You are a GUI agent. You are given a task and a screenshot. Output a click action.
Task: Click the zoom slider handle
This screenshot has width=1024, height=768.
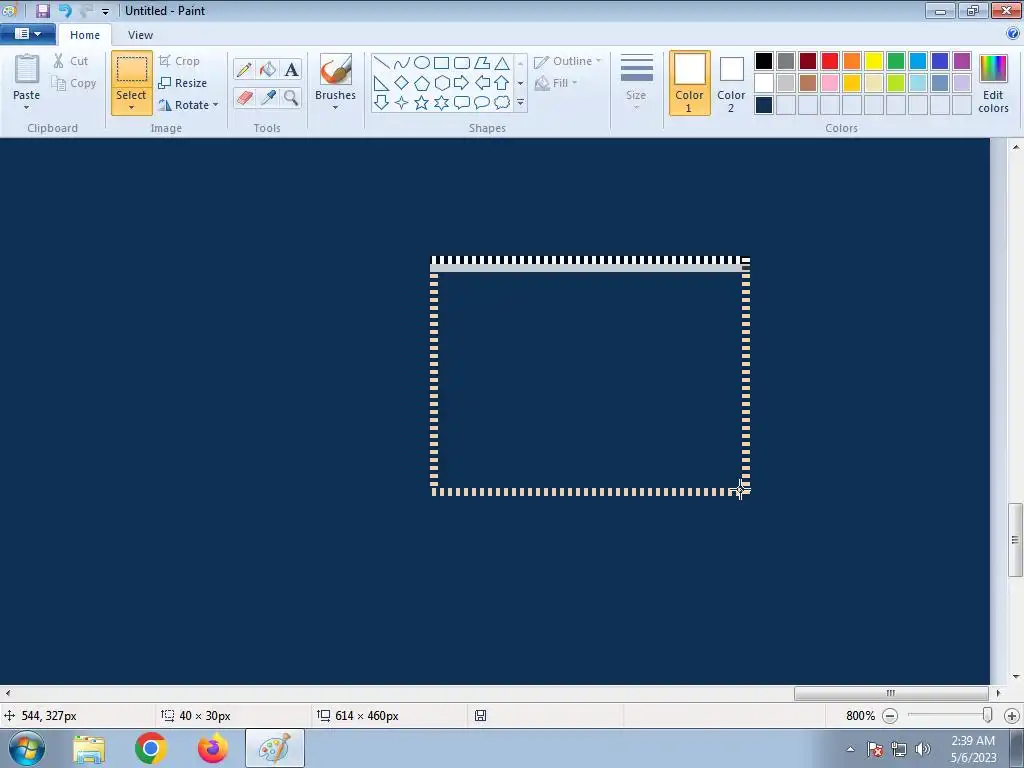coord(987,715)
